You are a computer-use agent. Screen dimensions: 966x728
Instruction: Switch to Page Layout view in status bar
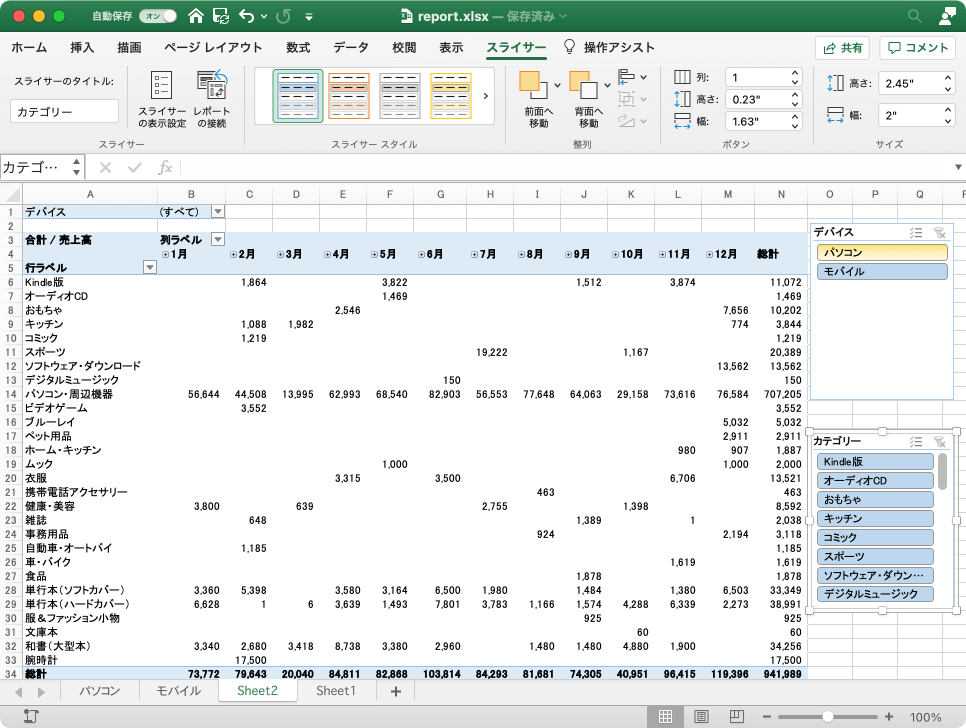(x=702, y=716)
